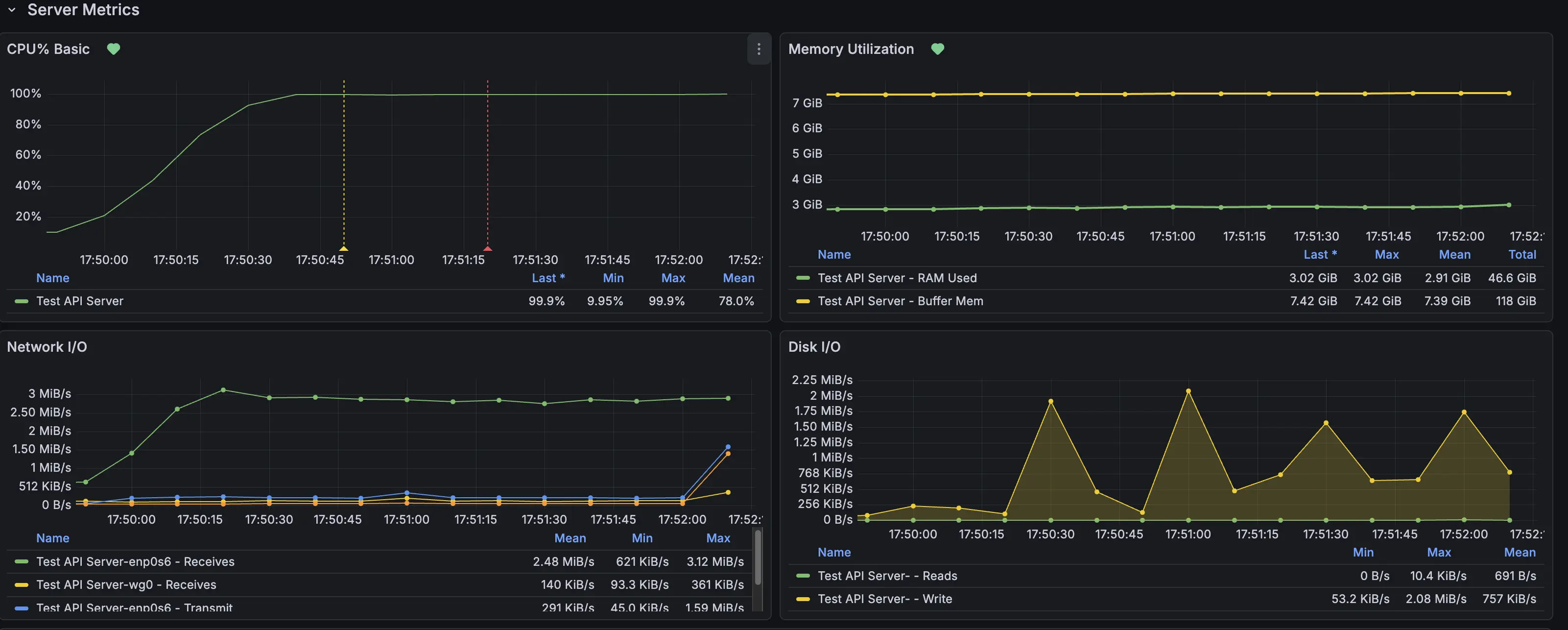Click blue color swatch for enp0s6 Transmit
The height and width of the screenshot is (630, 1568).
coord(22,607)
